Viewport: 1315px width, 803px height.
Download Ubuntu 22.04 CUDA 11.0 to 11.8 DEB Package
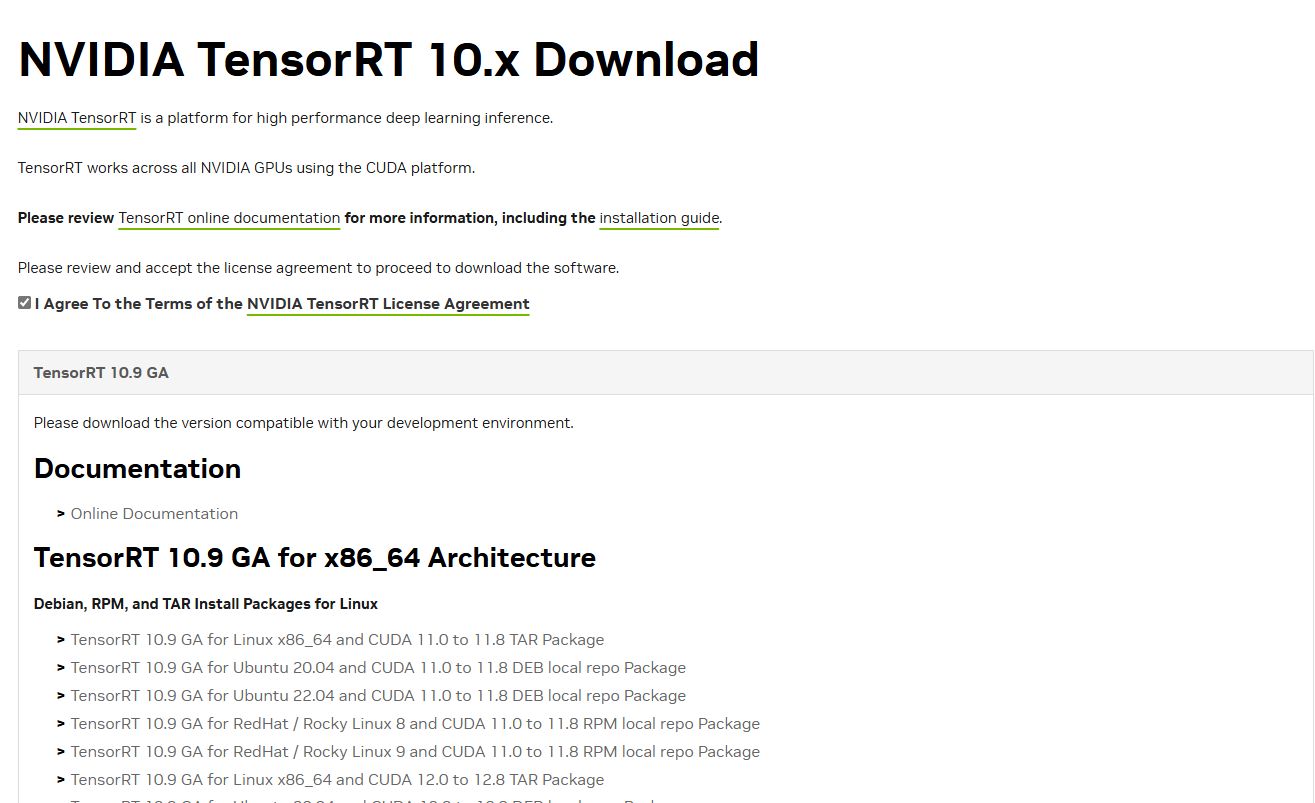pyautogui.click(x=378, y=696)
